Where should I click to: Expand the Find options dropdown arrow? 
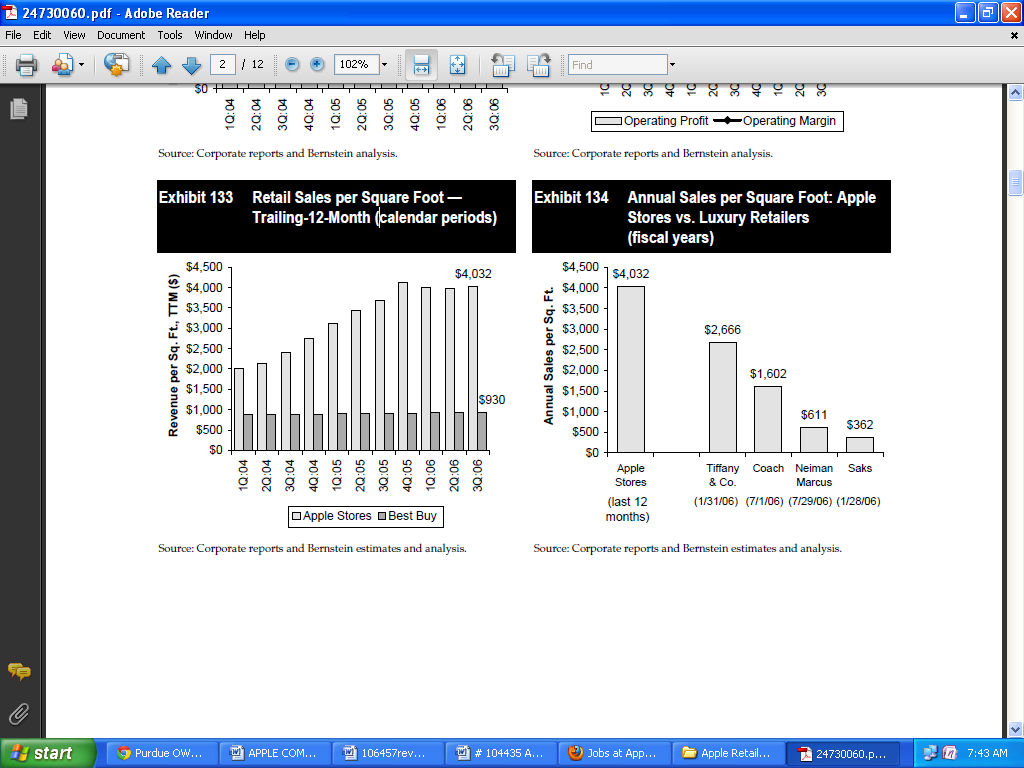click(672, 65)
